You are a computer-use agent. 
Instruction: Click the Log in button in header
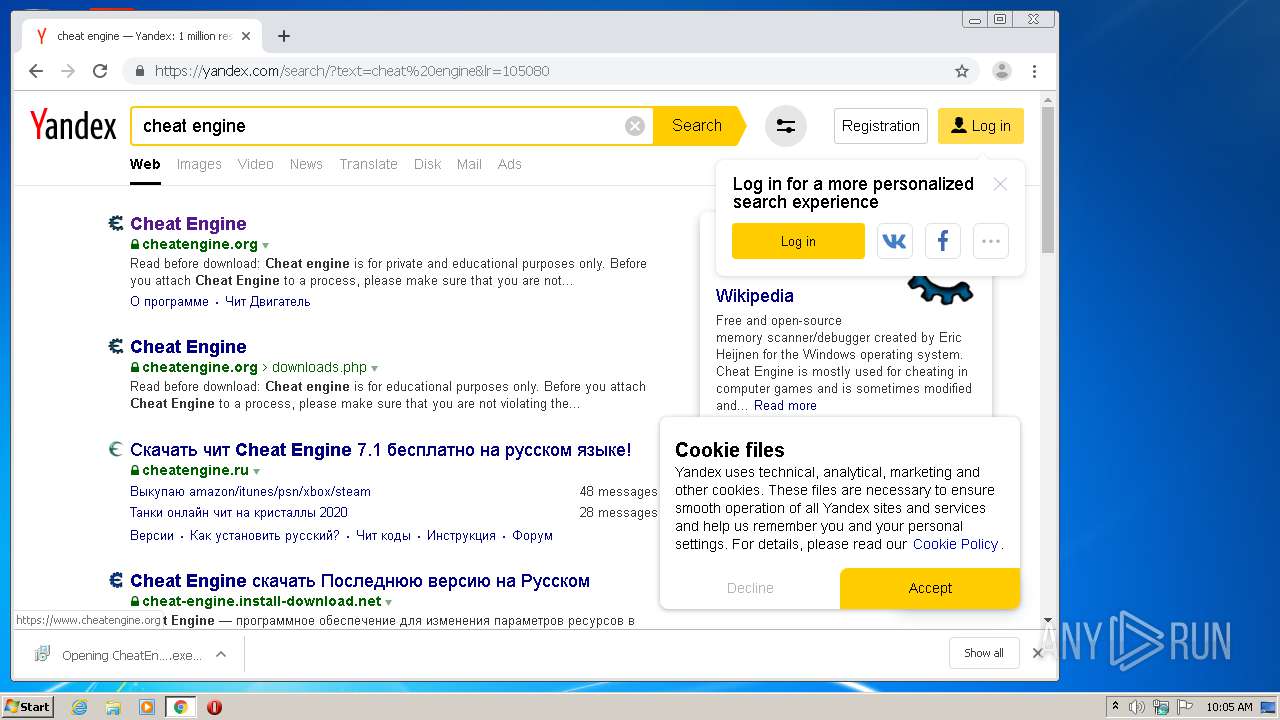click(x=981, y=126)
